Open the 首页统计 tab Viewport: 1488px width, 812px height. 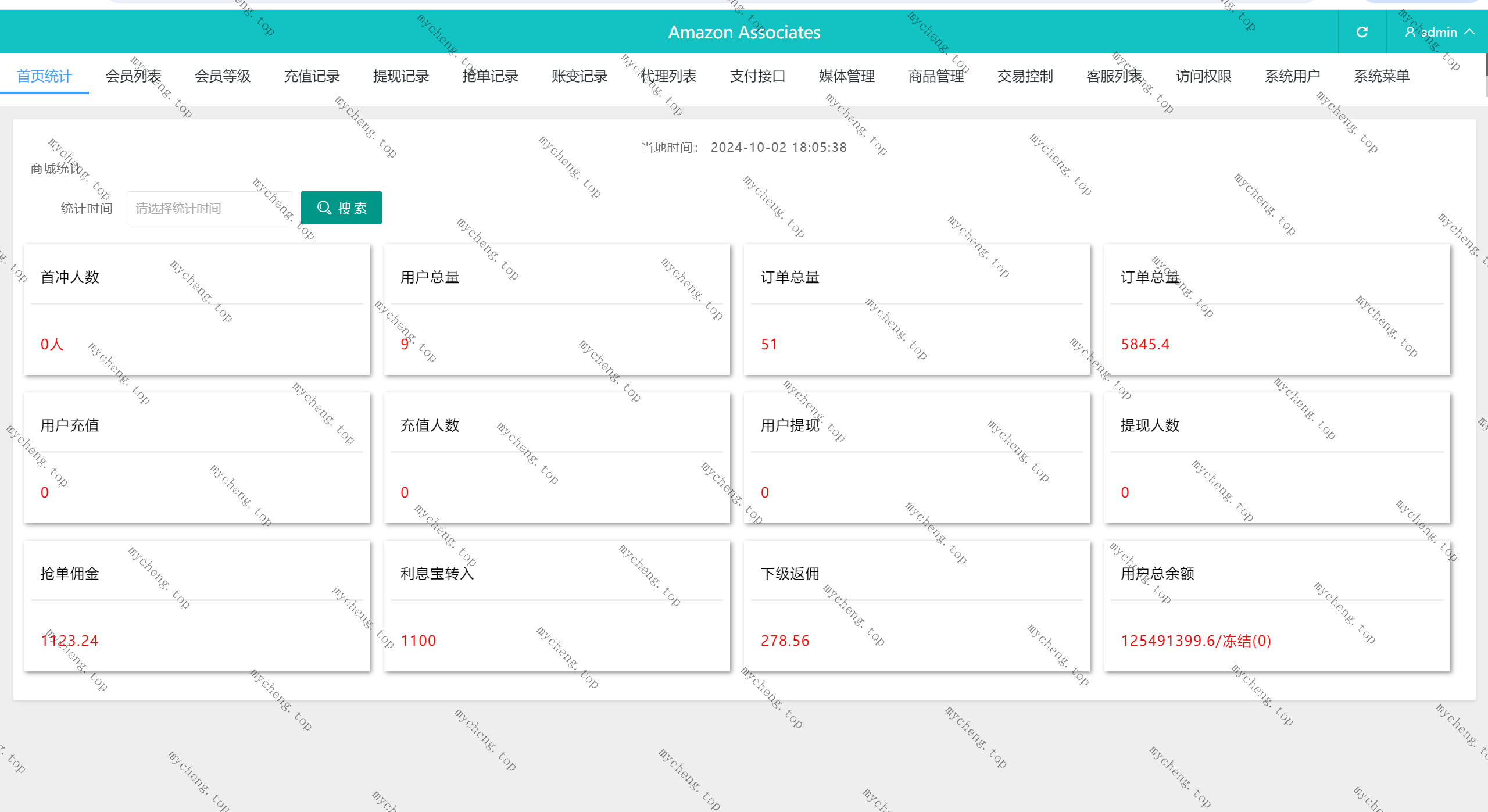click(x=44, y=76)
